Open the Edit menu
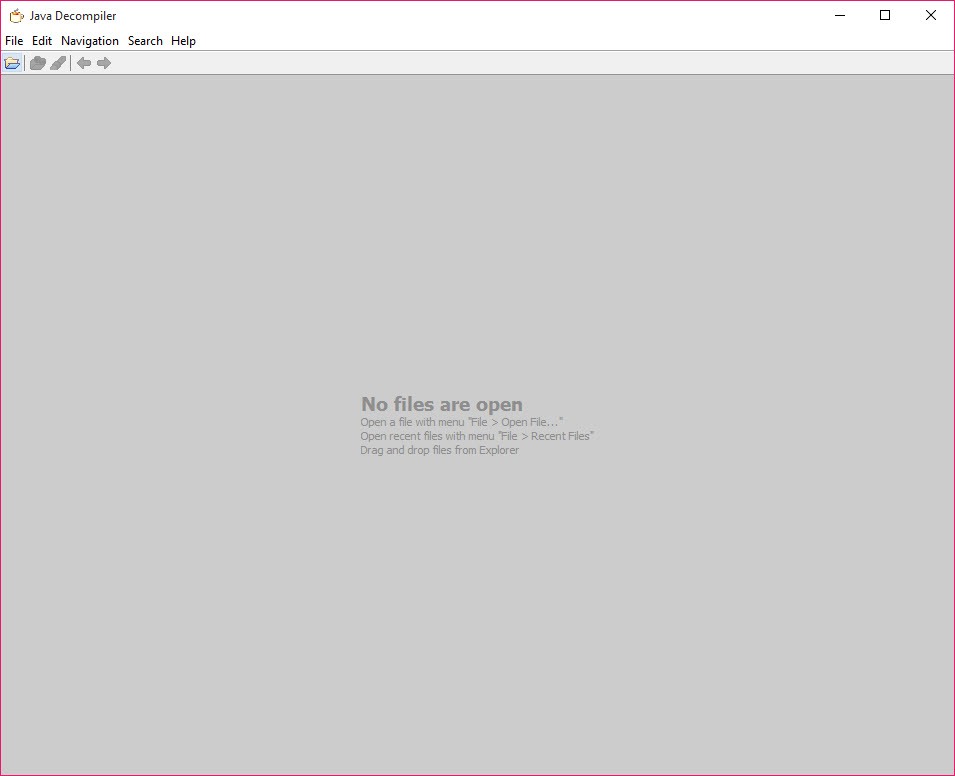Viewport: 955px width, 776px height. [42, 41]
